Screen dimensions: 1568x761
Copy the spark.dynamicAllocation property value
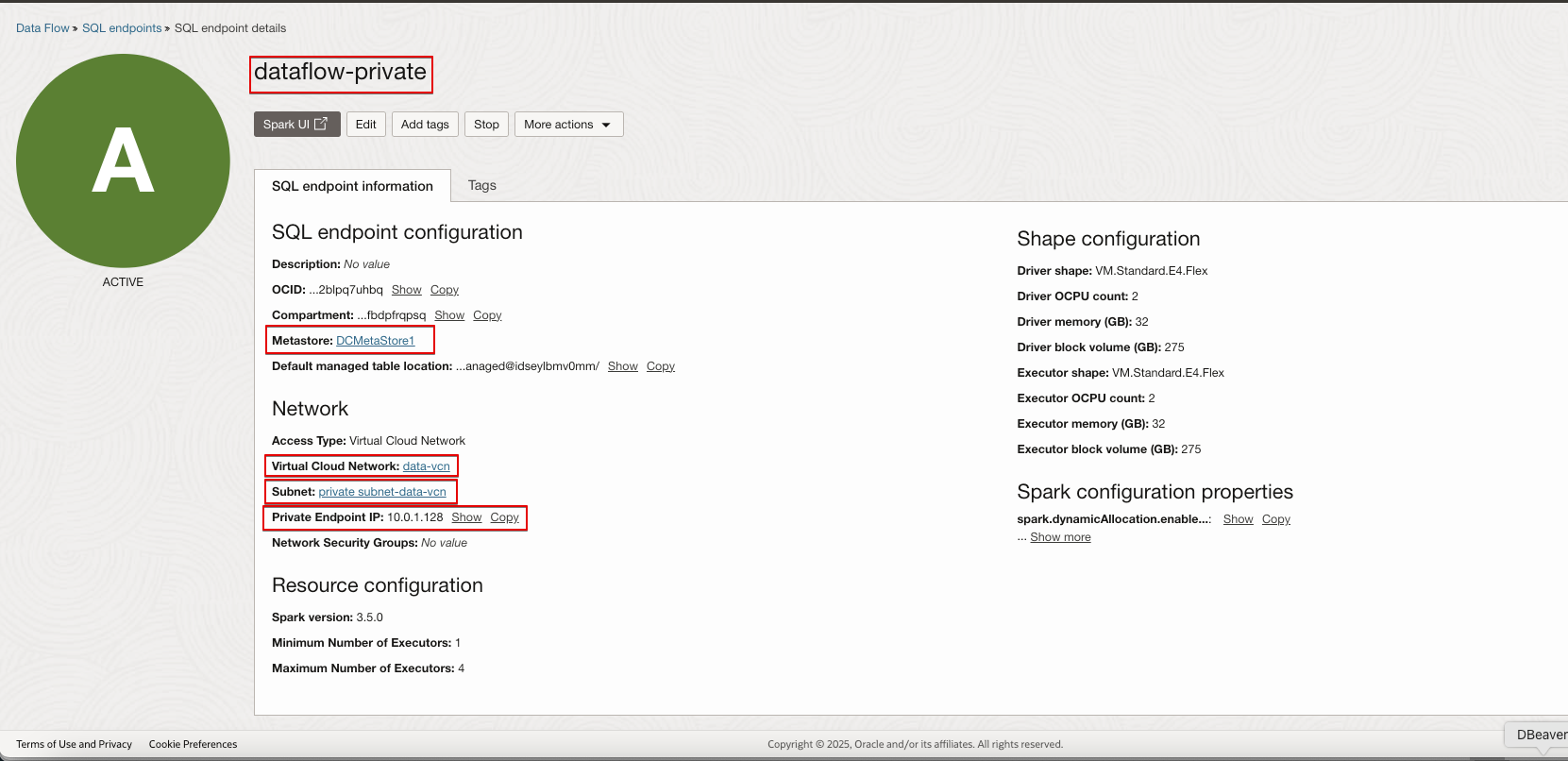click(1275, 519)
